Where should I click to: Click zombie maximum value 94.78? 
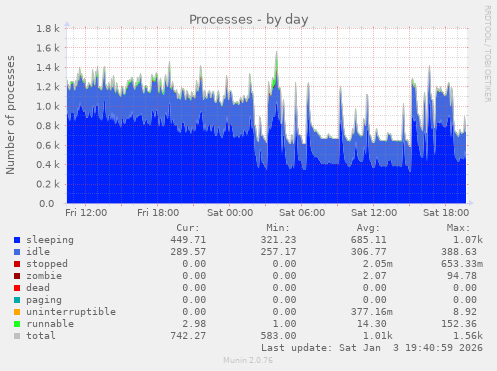(462, 276)
